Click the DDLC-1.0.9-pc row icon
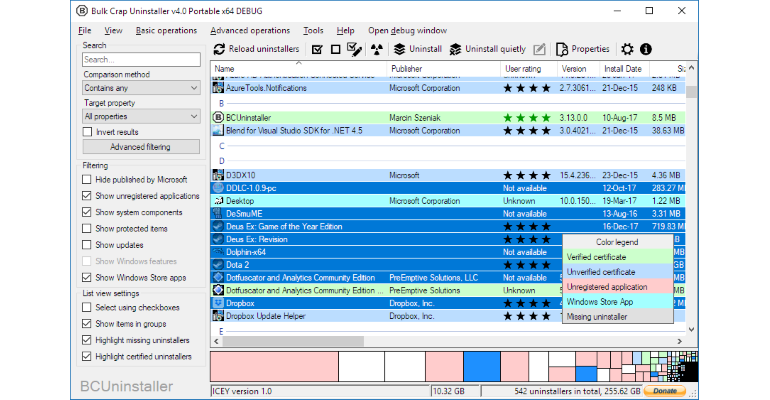Image resolution: width=770 pixels, height=400 pixels. 218,188
